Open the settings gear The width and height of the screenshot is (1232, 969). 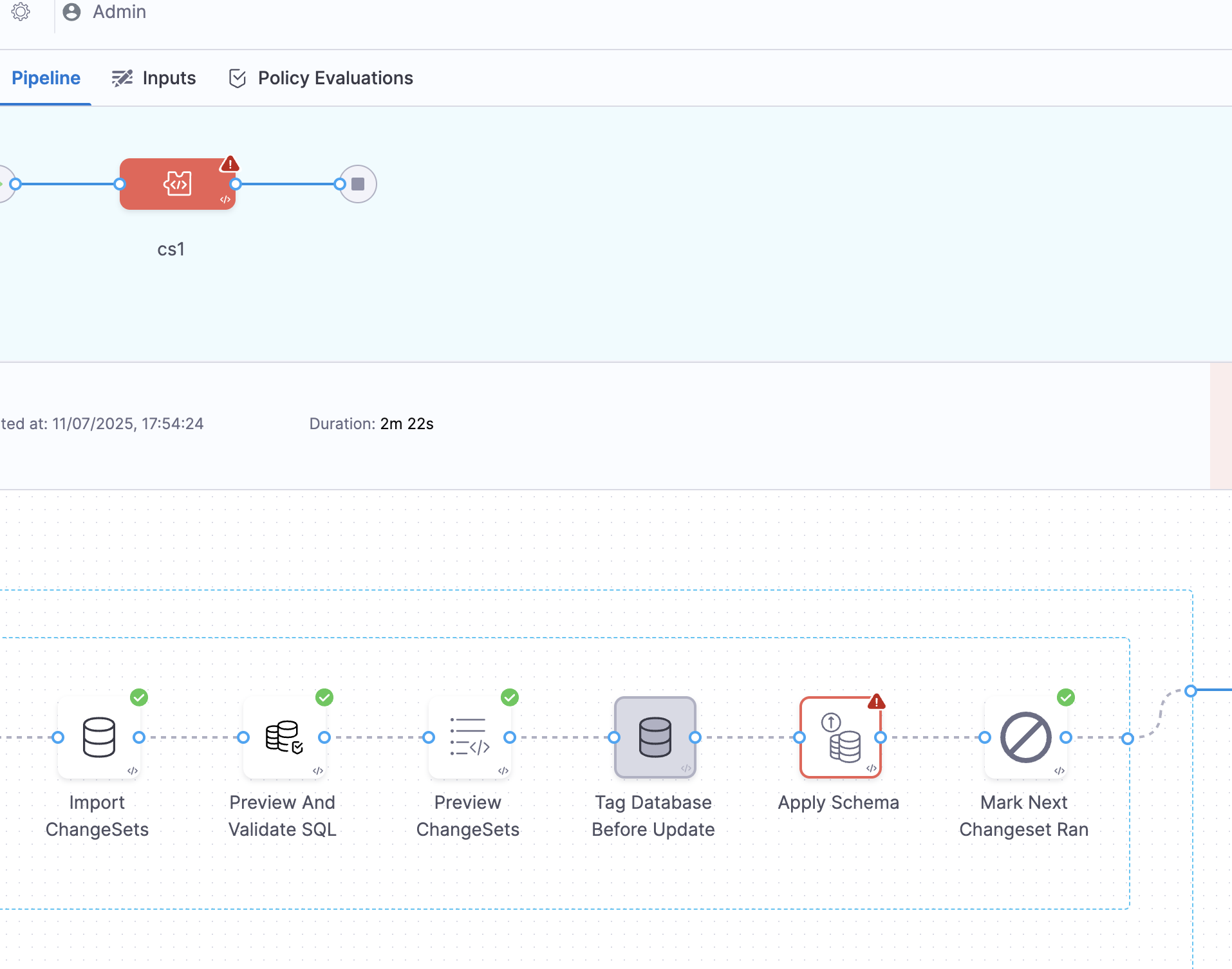pyautogui.click(x=21, y=12)
